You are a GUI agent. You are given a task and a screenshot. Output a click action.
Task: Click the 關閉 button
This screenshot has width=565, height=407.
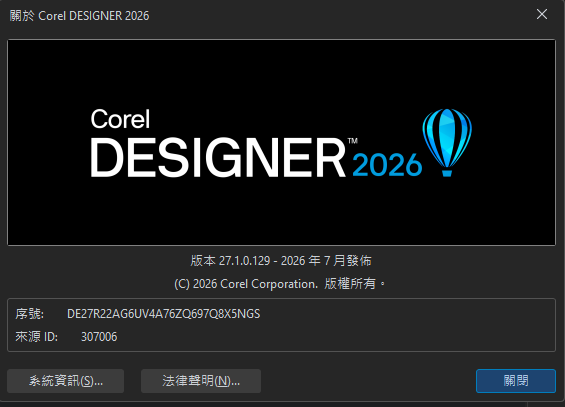pos(516,381)
